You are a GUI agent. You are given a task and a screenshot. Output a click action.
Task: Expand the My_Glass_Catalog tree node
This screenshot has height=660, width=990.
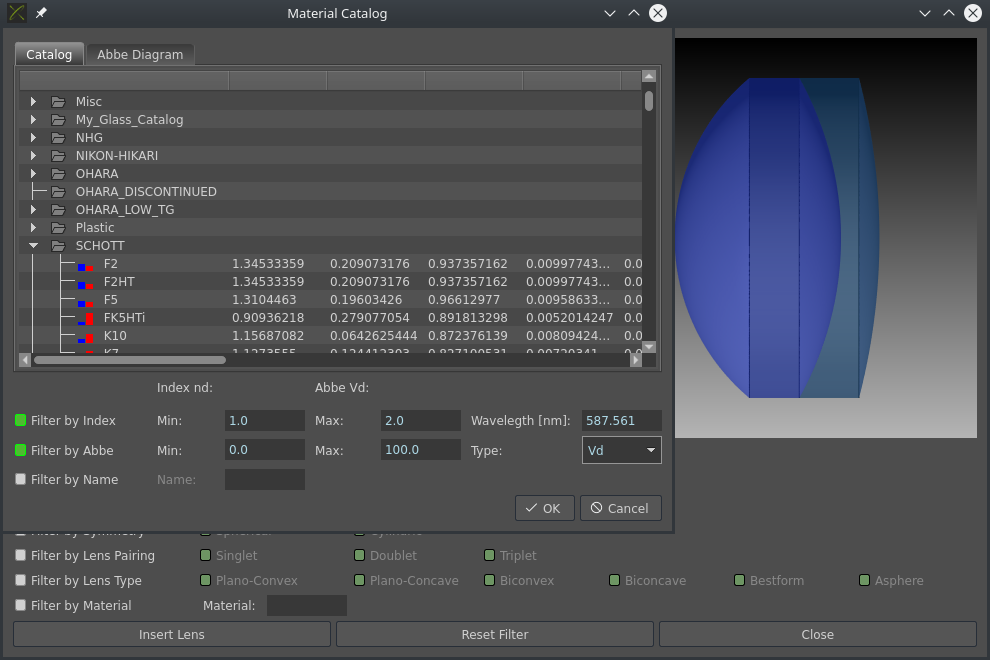(33, 120)
